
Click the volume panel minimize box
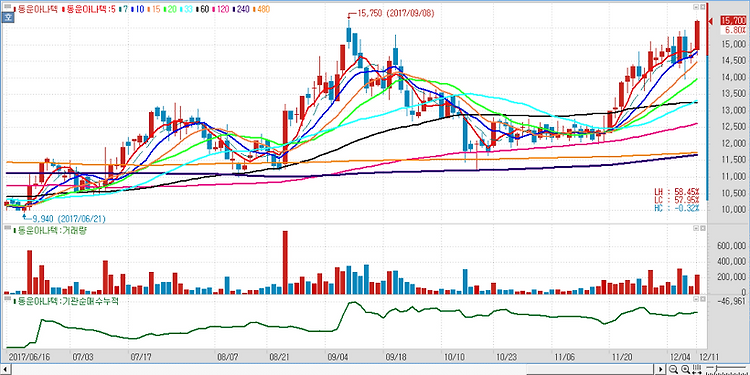(696, 228)
